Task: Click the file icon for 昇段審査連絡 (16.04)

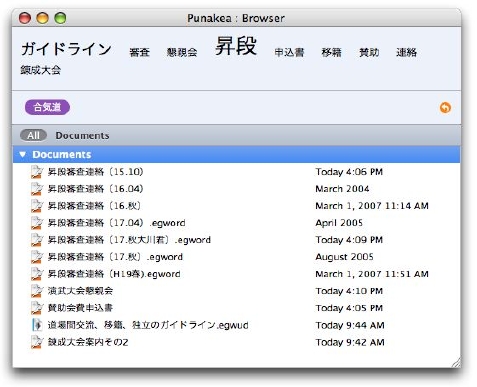Action: point(37,189)
